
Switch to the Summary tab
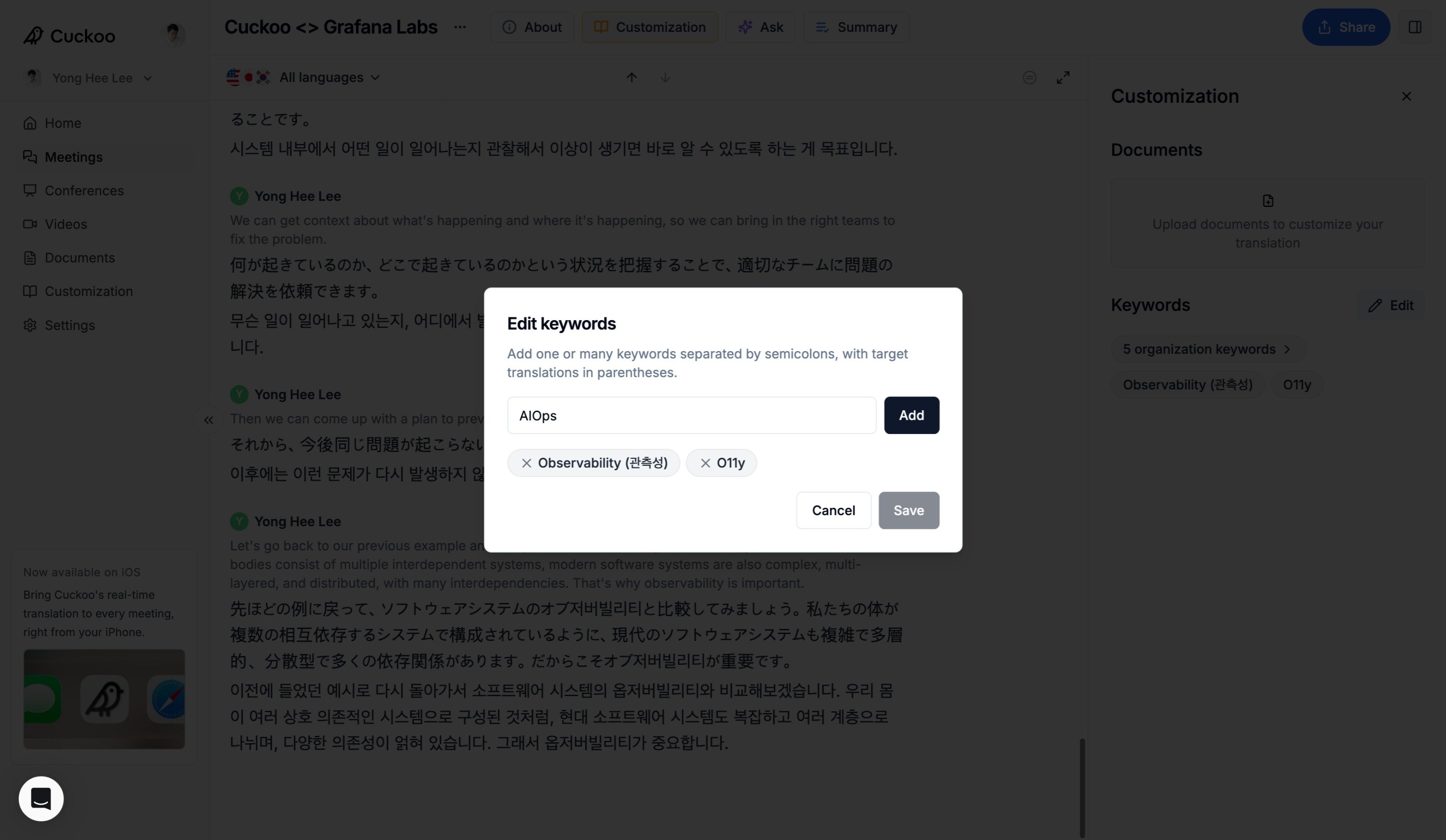click(856, 27)
